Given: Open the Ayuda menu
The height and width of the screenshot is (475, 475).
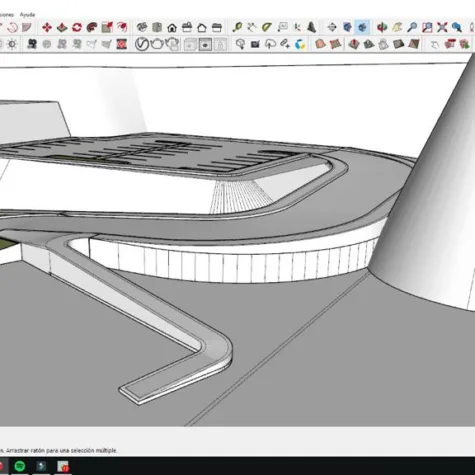Looking at the screenshot, I should tap(27, 15).
